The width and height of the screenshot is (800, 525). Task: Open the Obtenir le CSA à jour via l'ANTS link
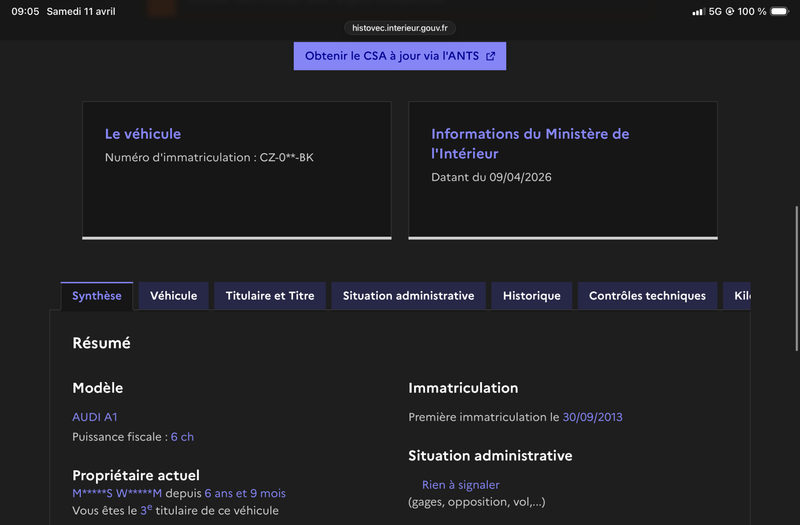[399, 56]
